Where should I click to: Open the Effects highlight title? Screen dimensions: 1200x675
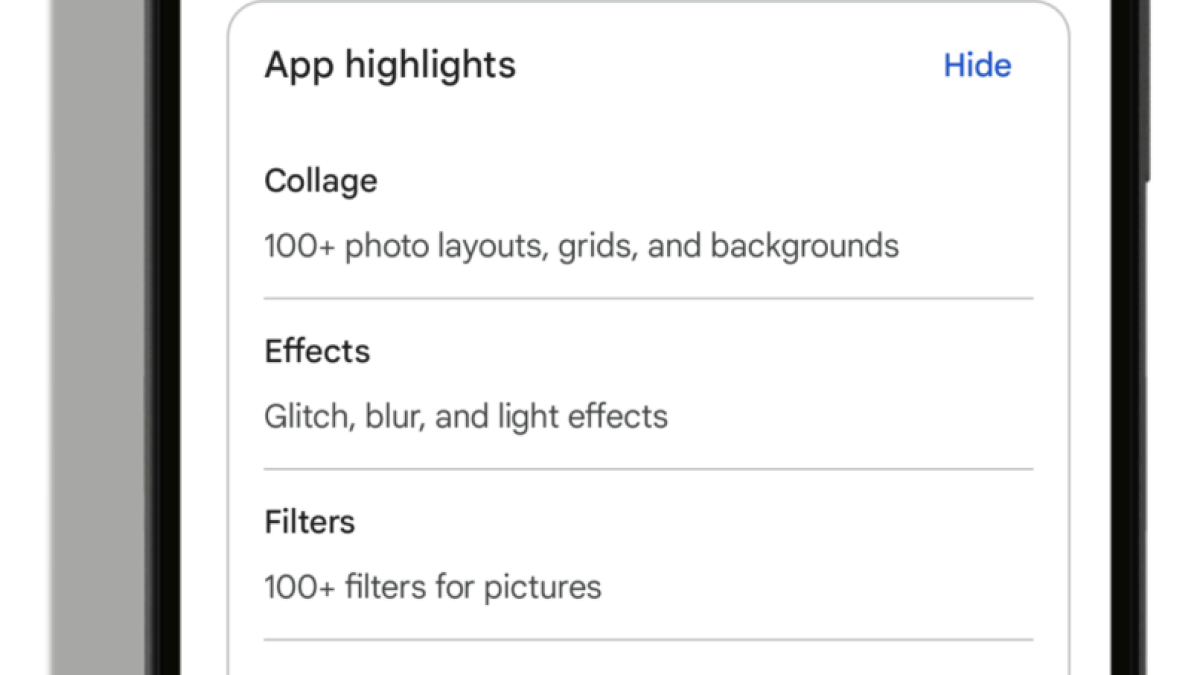click(317, 352)
